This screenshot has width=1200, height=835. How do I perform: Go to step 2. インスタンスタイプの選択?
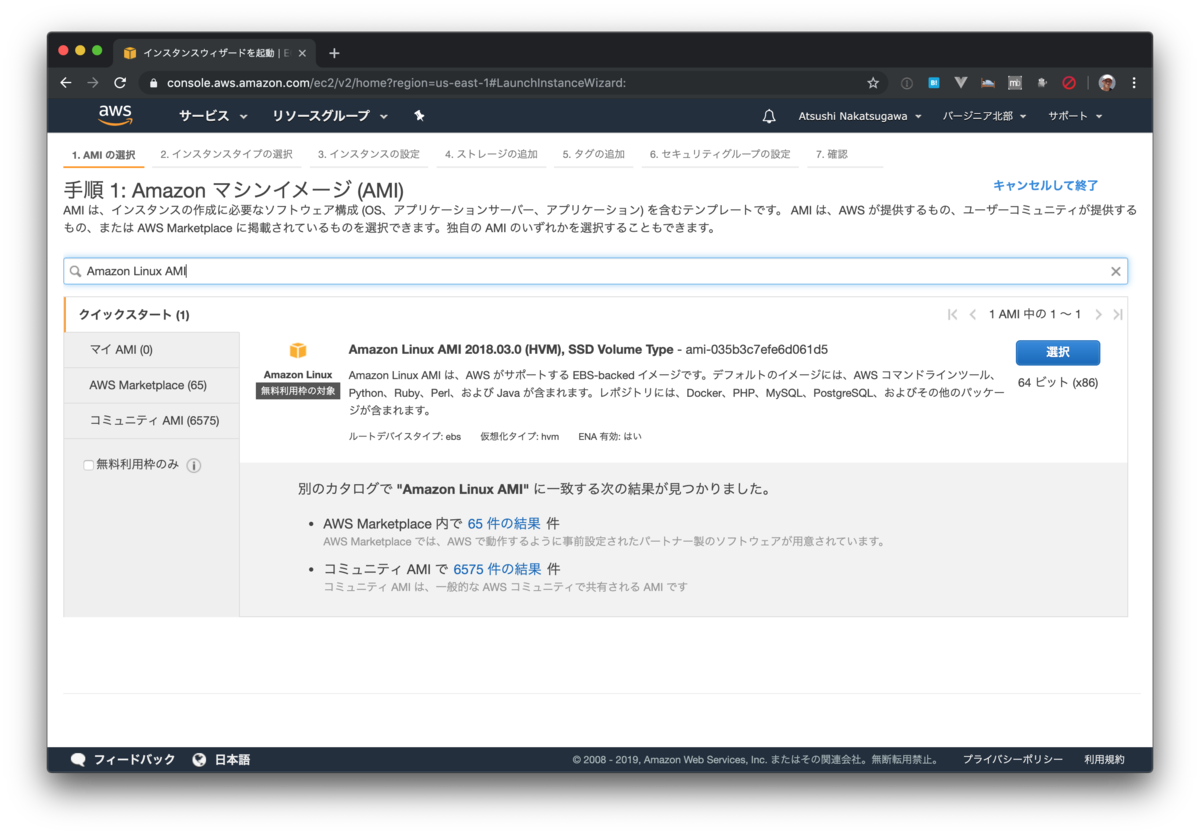pos(227,154)
